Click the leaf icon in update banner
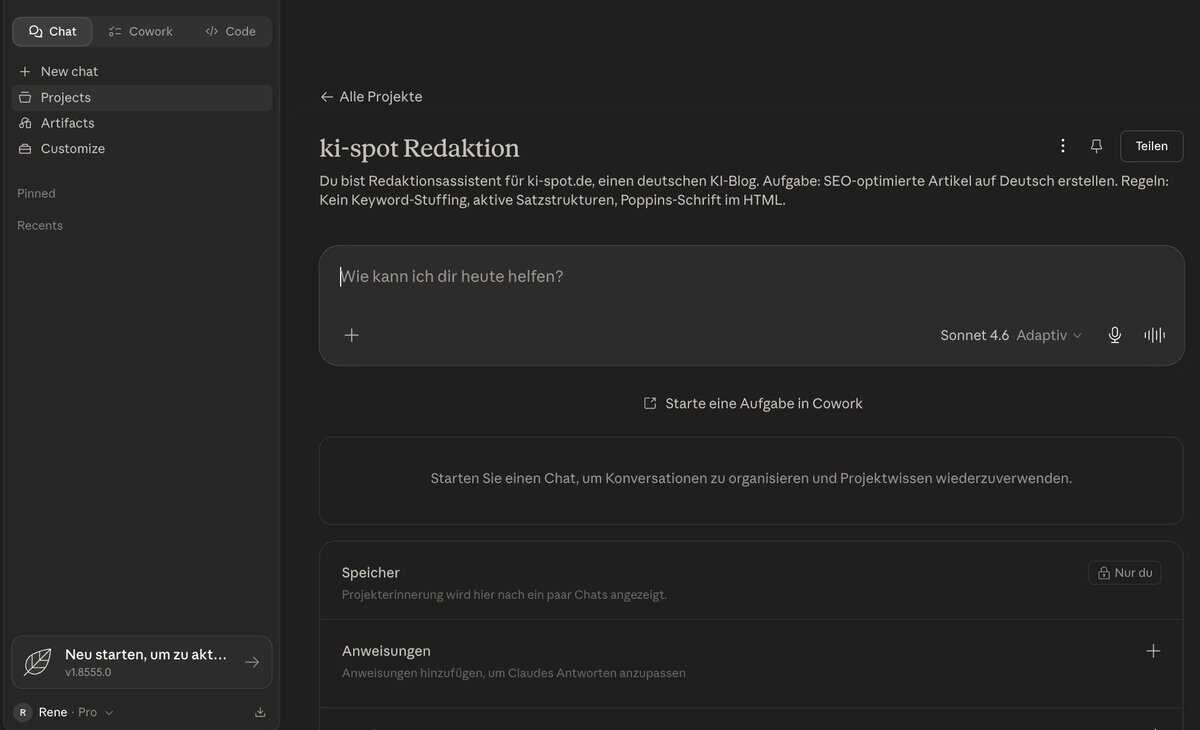The width and height of the screenshot is (1200, 730). [x=38, y=662]
